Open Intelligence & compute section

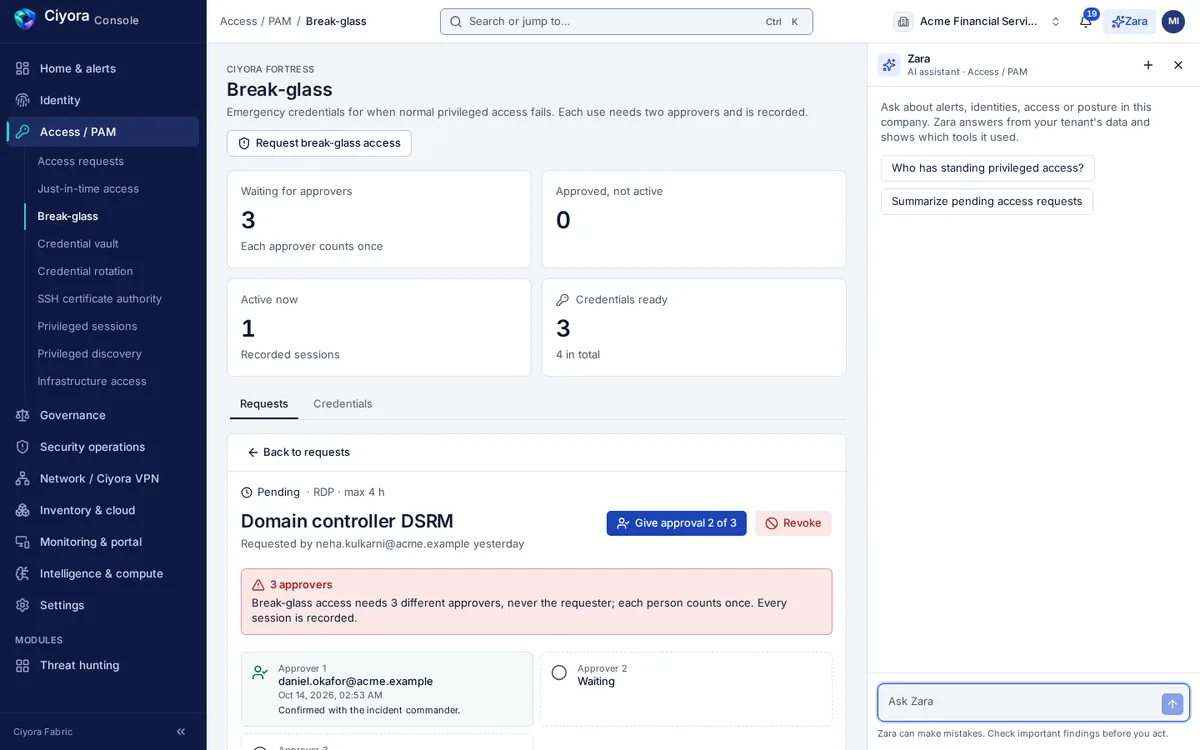point(103,573)
